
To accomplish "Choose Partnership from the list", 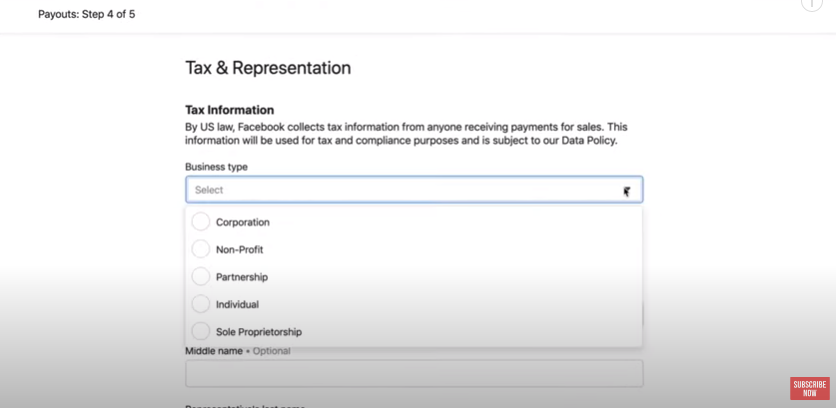I will tap(242, 277).
